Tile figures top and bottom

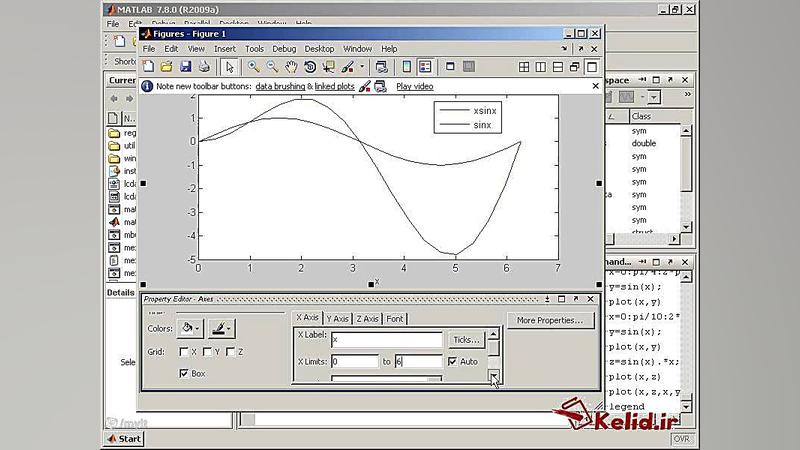pos(558,67)
